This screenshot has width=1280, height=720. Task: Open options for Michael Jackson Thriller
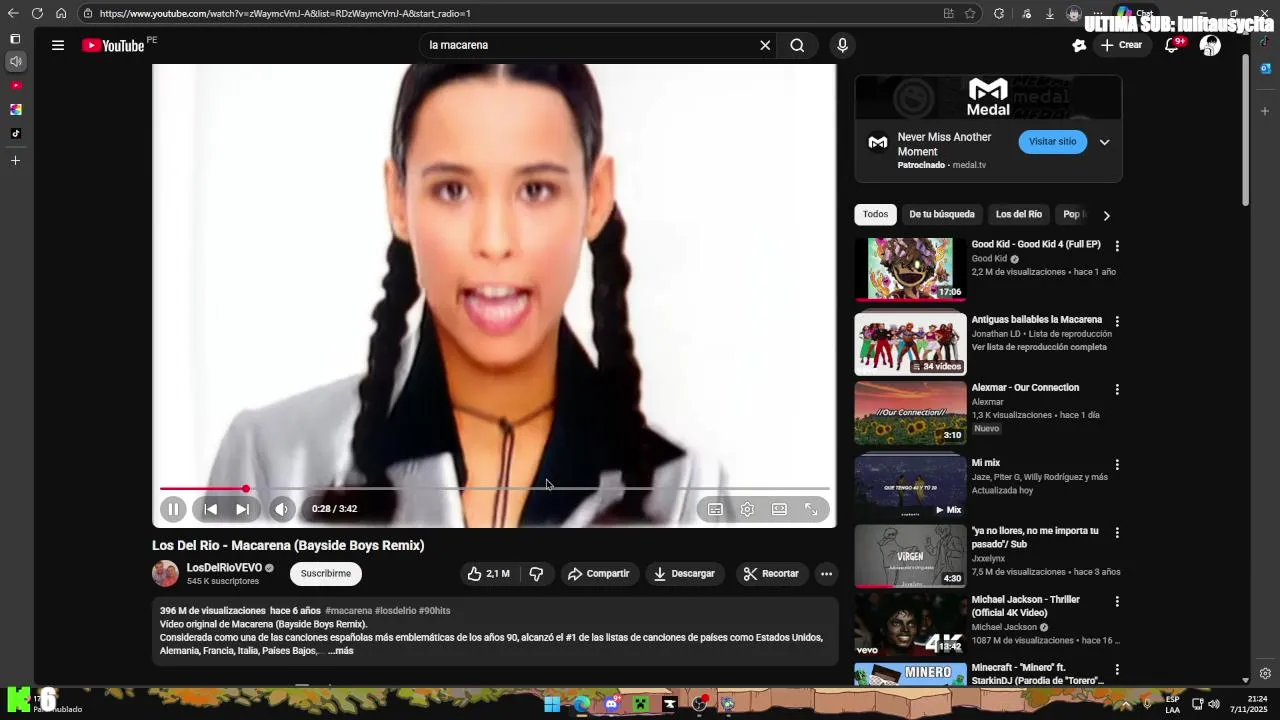tap(1117, 602)
